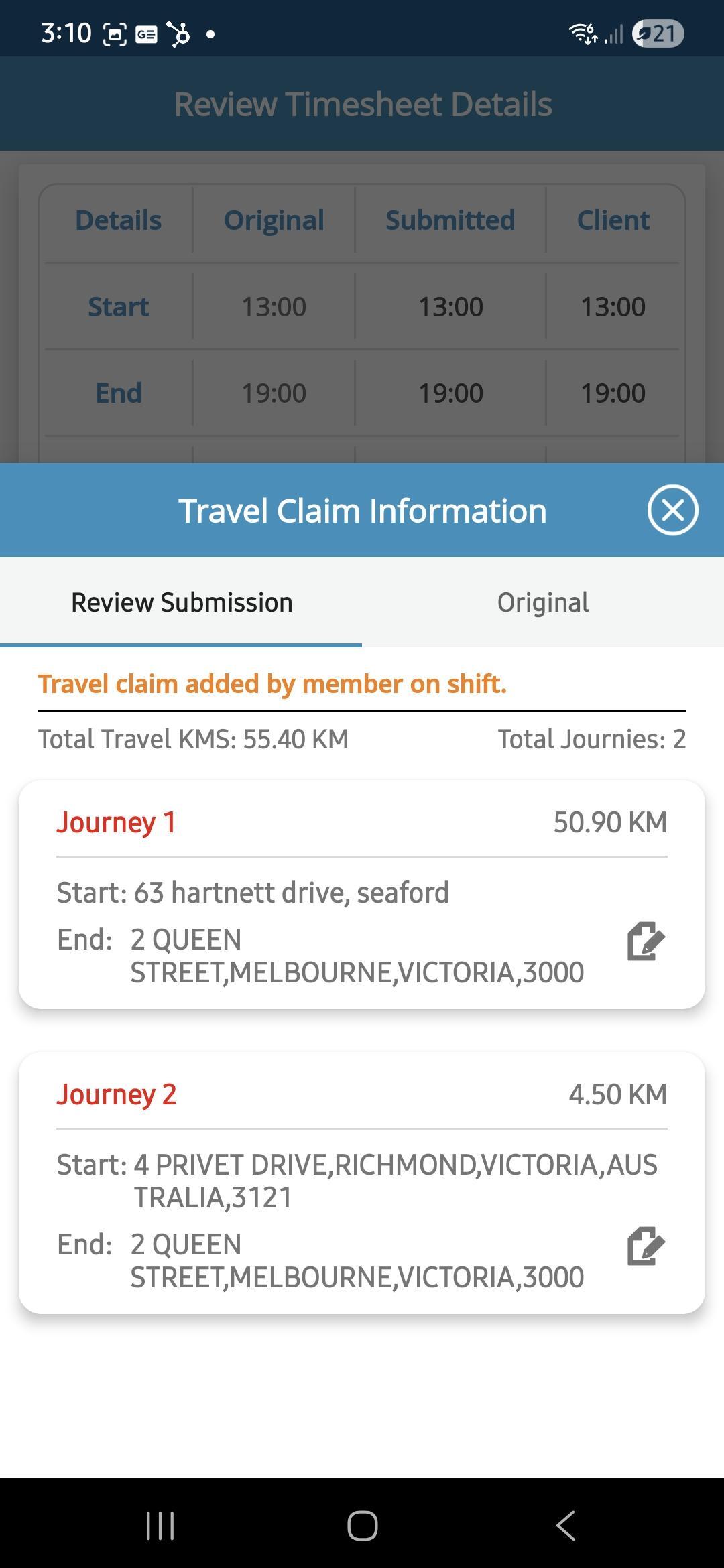
Task: Close the Travel Claim Information panel
Action: (672, 510)
